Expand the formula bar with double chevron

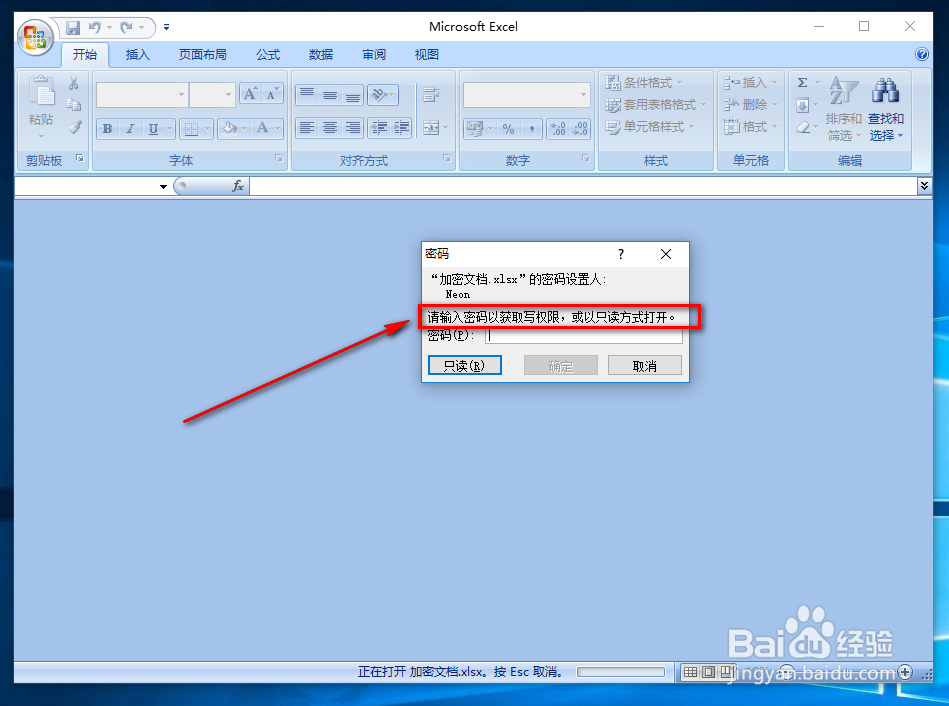(924, 186)
